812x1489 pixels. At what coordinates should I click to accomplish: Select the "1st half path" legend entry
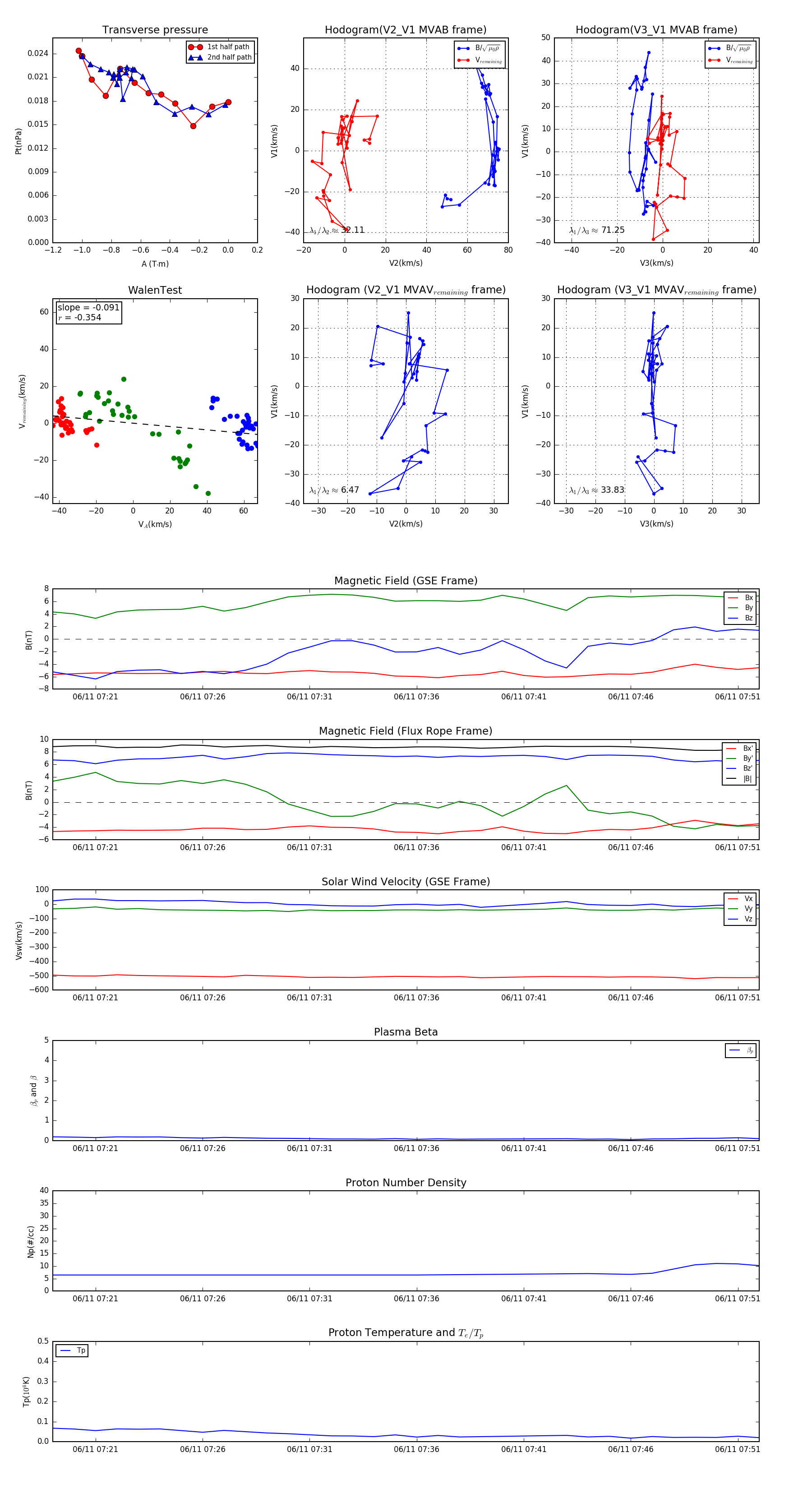click(220, 47)
